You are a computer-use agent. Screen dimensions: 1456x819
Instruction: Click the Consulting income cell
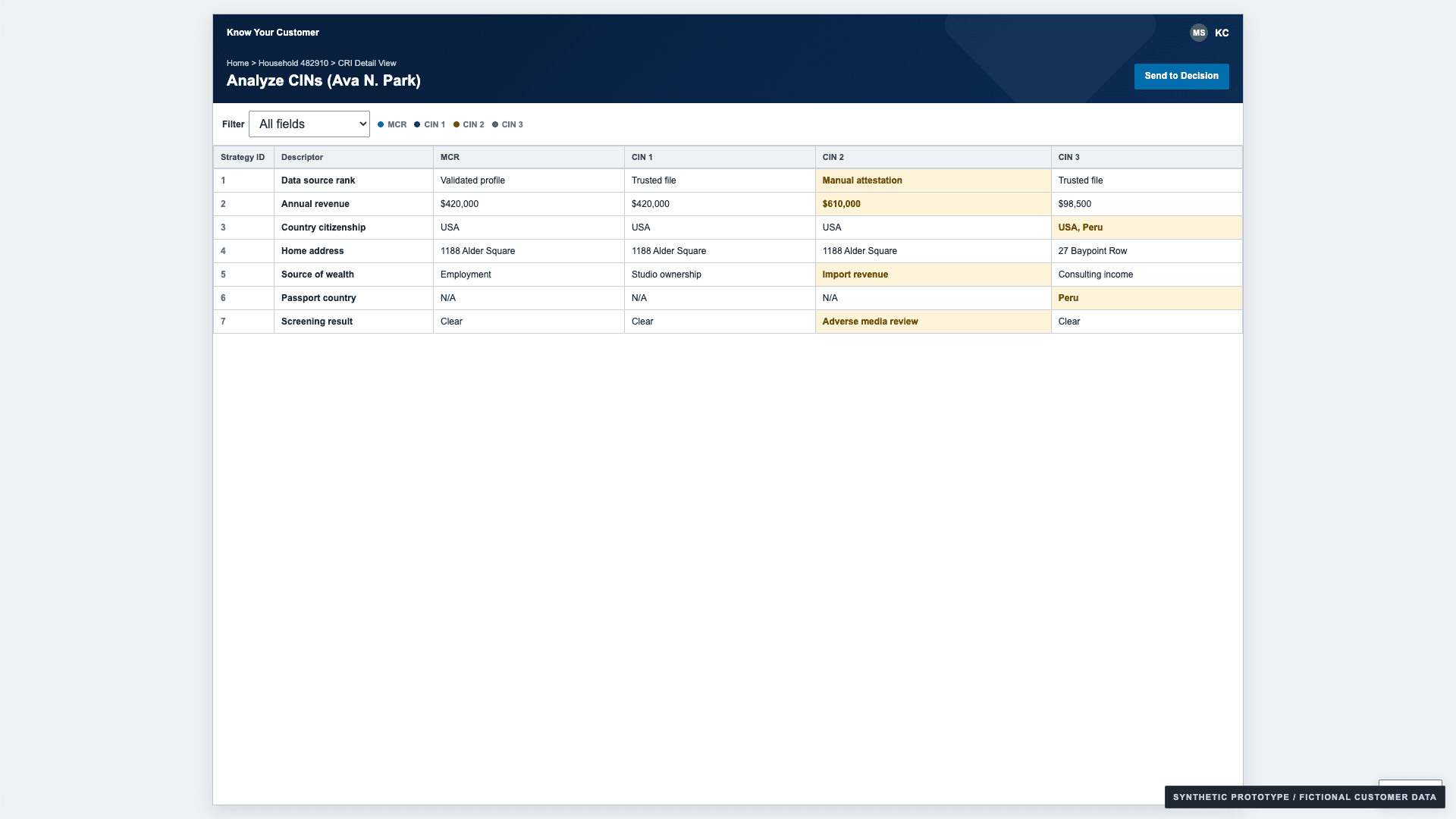click(x=1147, y=275)
